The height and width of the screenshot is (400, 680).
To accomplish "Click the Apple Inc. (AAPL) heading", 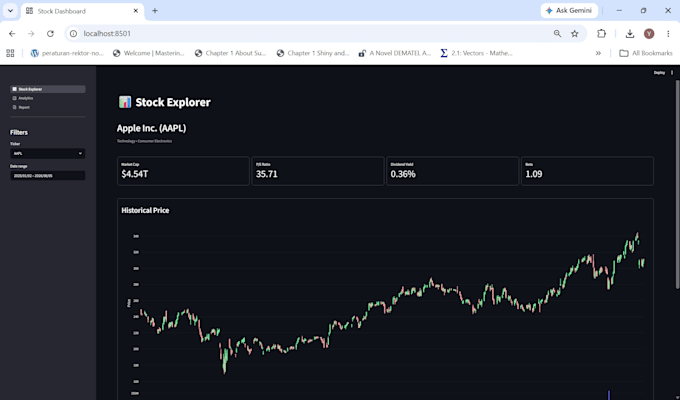I will [151, 128].
